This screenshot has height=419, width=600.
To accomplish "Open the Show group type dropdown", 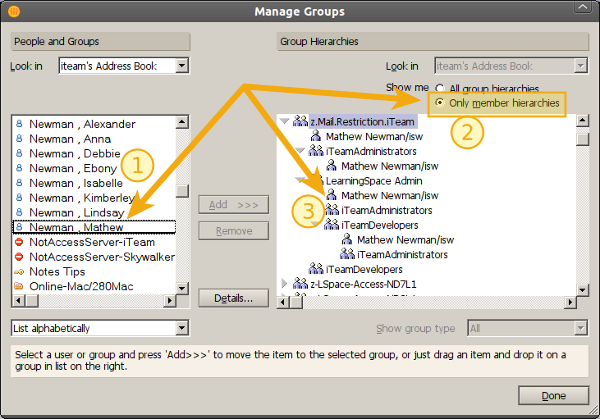I will (580, 328).
